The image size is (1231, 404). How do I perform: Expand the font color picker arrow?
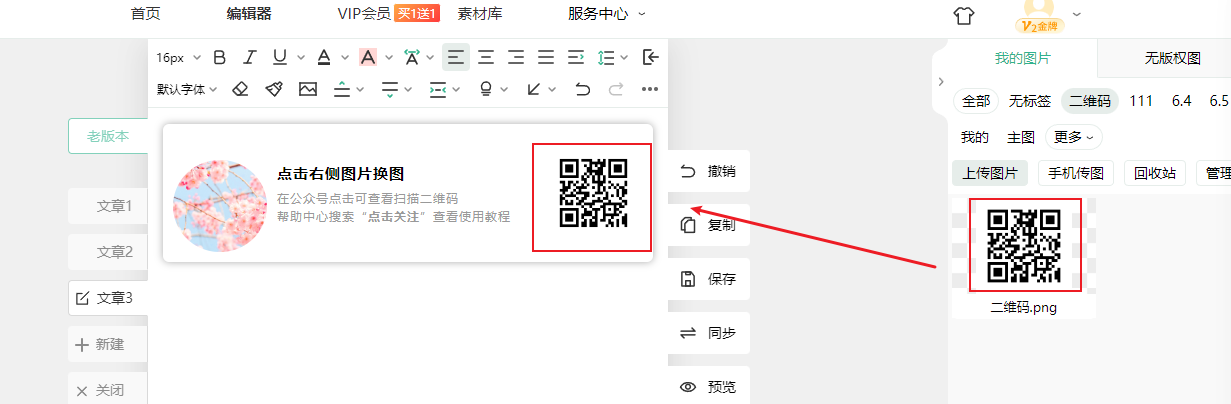coord(344,58)
